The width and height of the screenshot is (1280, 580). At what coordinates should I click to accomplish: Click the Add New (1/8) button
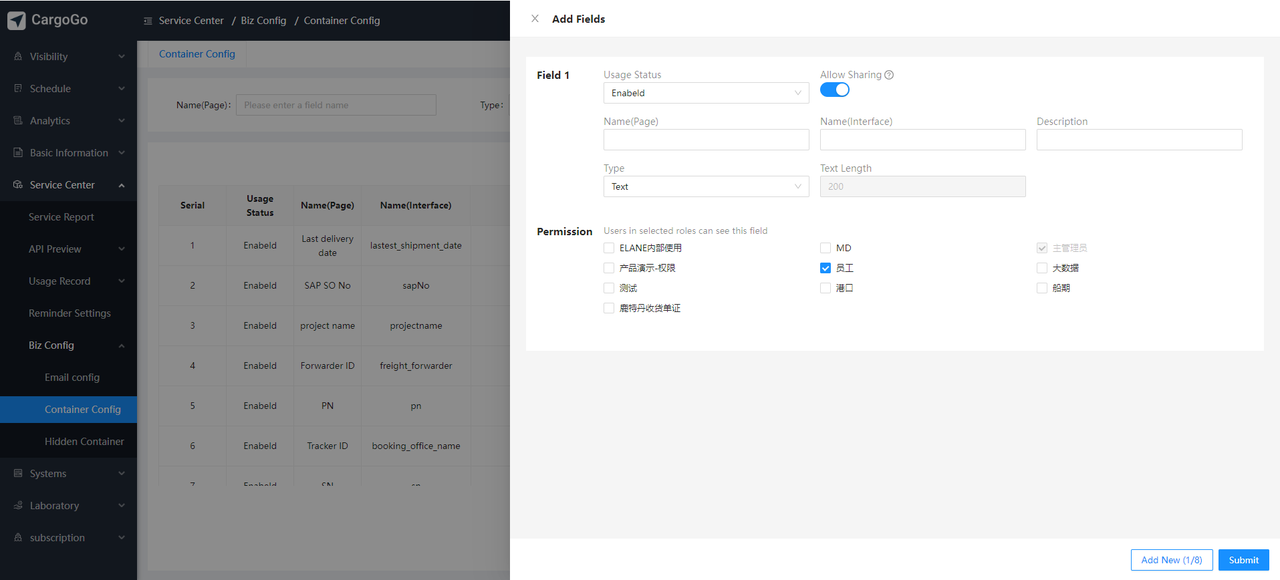(x=1171, y=560)
